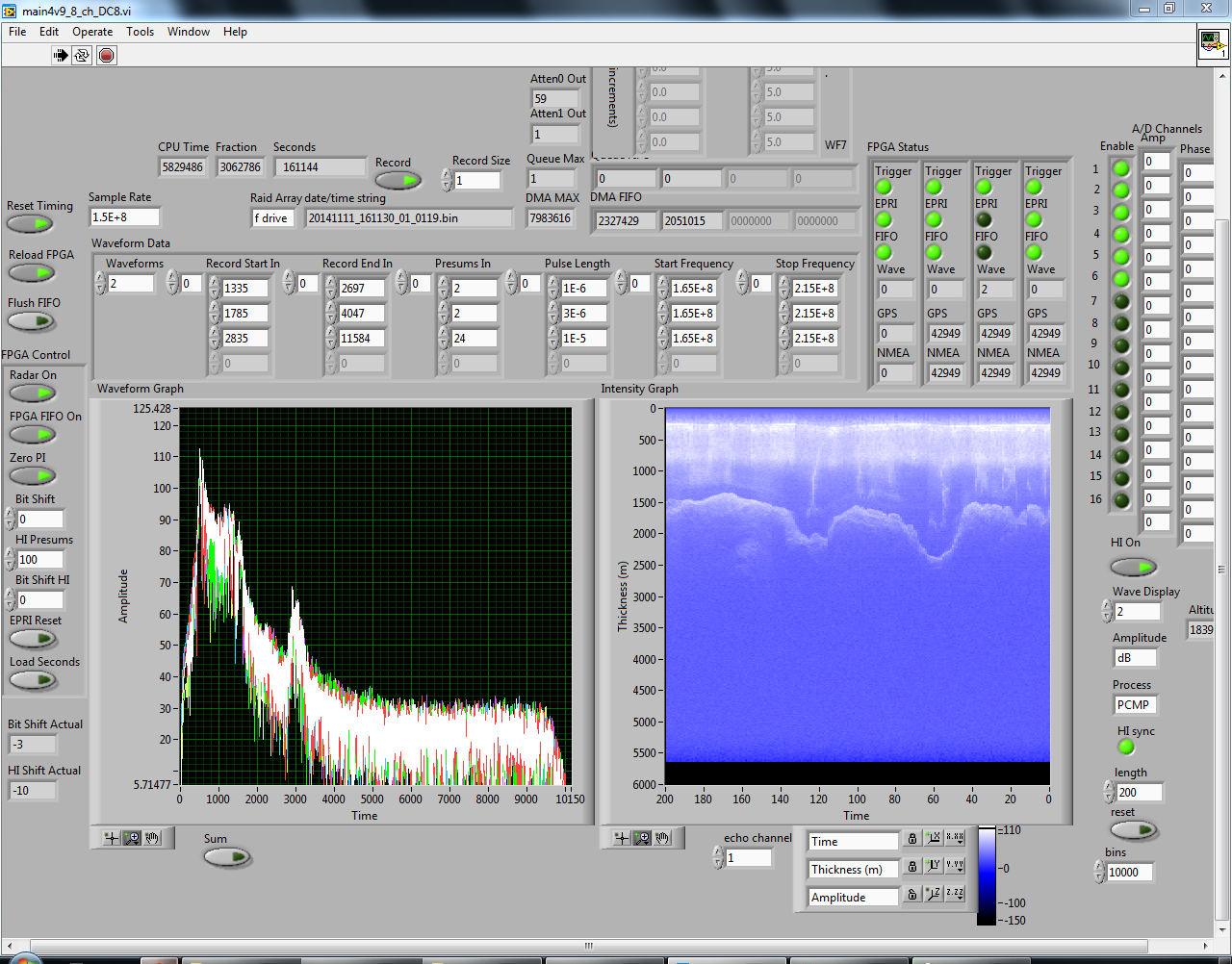
Task: Toggle the HI On switch
Action: point(1133,567)
